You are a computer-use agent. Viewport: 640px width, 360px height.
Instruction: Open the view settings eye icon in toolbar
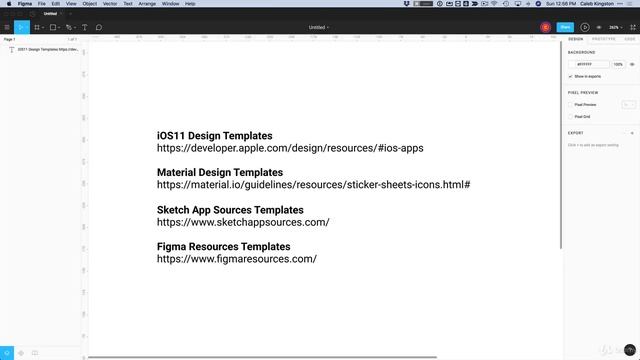[599, 27]
